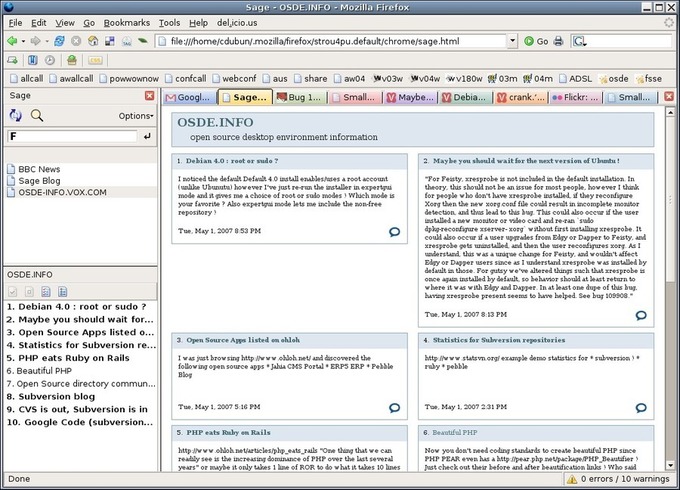Click the fourth icon in OSDE.INFO item toolbar

(62, 292)
